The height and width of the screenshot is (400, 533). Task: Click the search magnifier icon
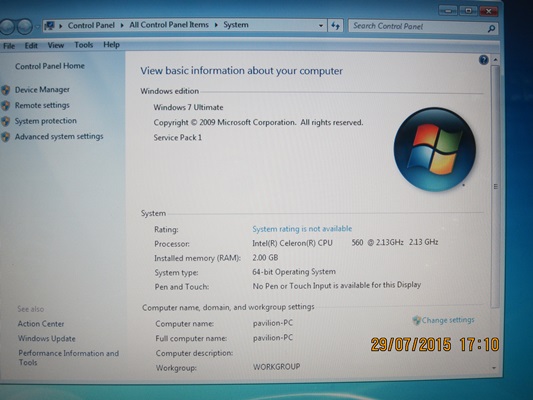click(x=491, y=29)
